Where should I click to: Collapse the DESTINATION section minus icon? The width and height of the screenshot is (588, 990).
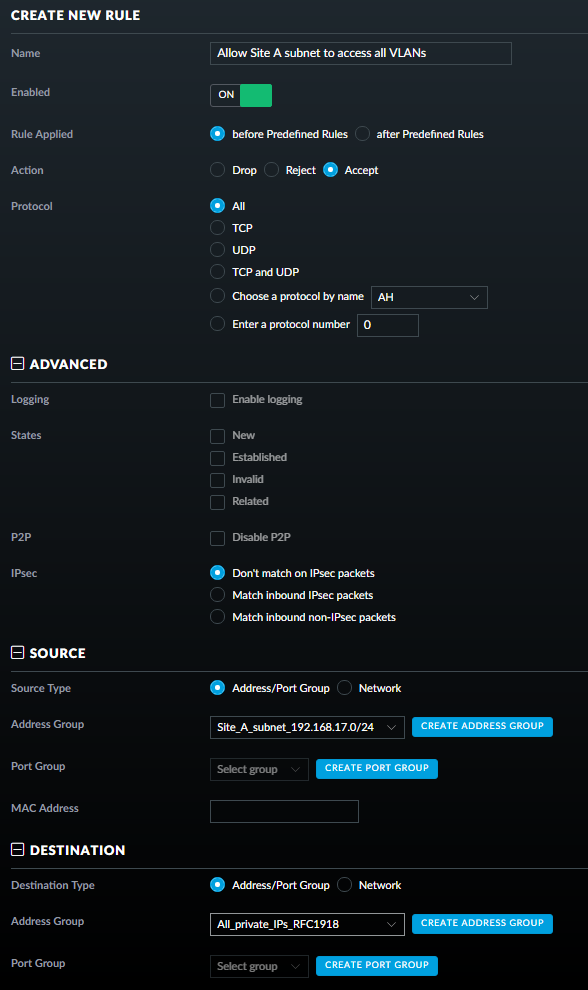[x=18, y=849]
